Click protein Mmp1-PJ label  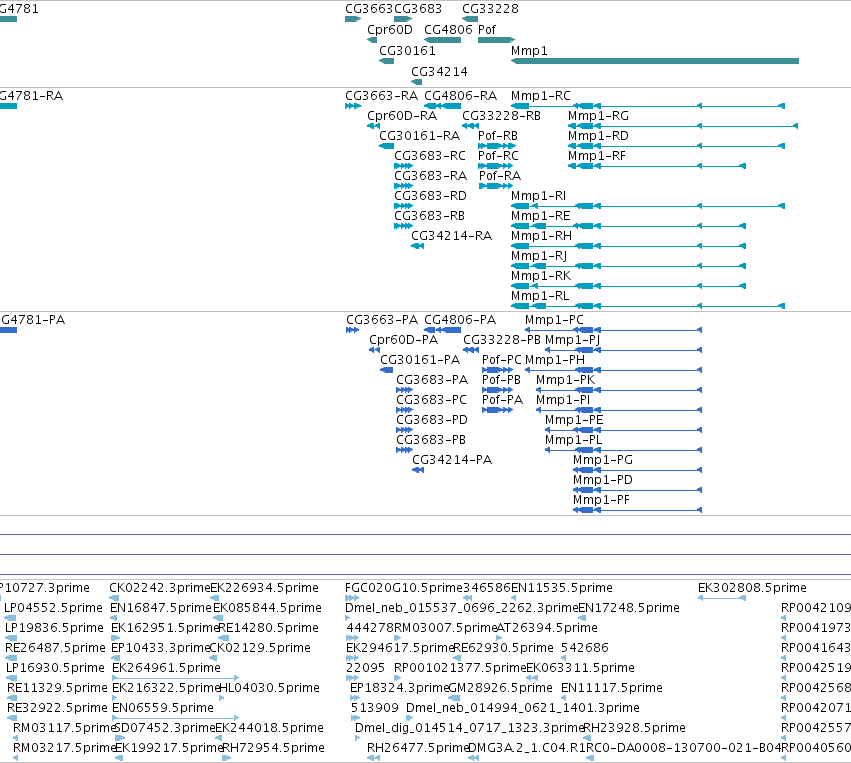(x=572, y=340)
